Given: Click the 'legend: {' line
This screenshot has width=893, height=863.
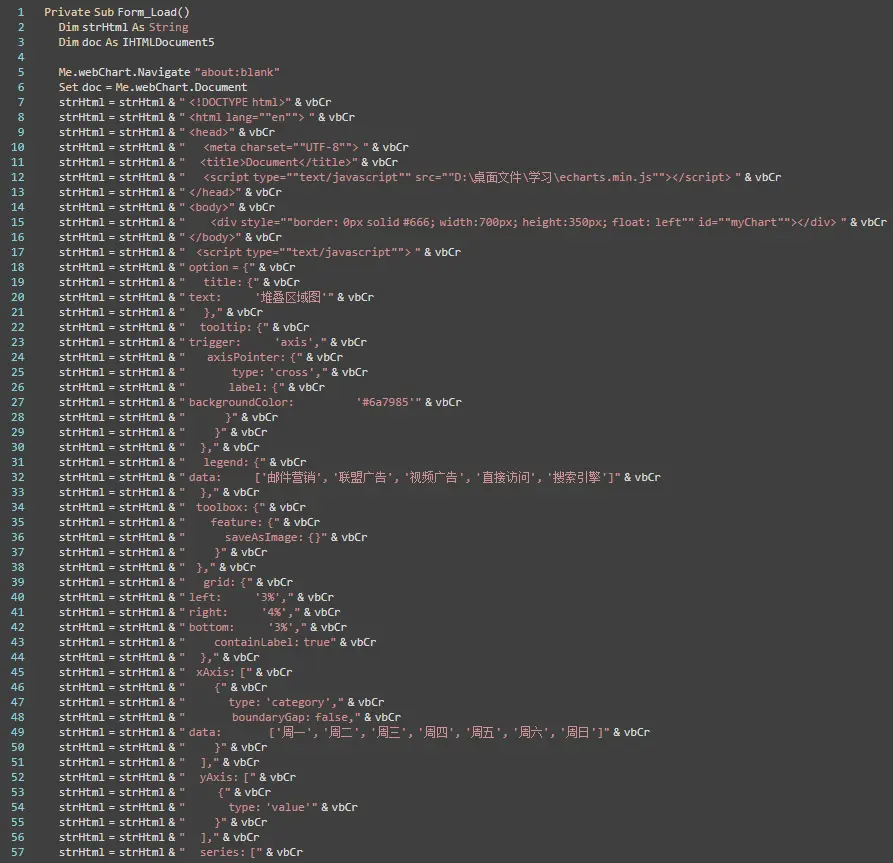Looking at the screenshot, I should (182, 462).
